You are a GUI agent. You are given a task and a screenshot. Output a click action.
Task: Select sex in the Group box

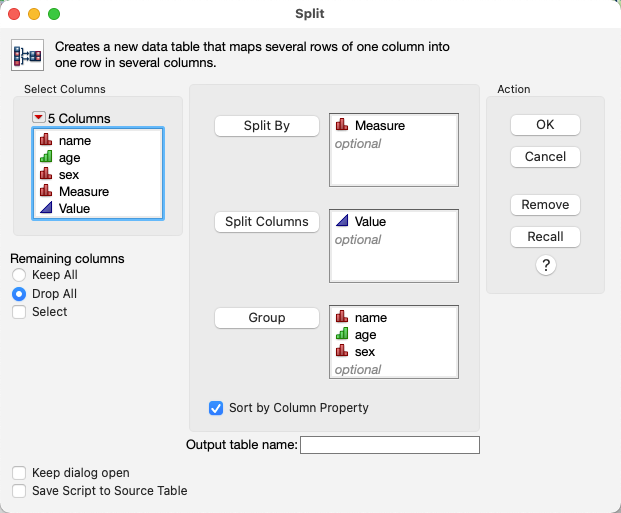tap(365, 352)
